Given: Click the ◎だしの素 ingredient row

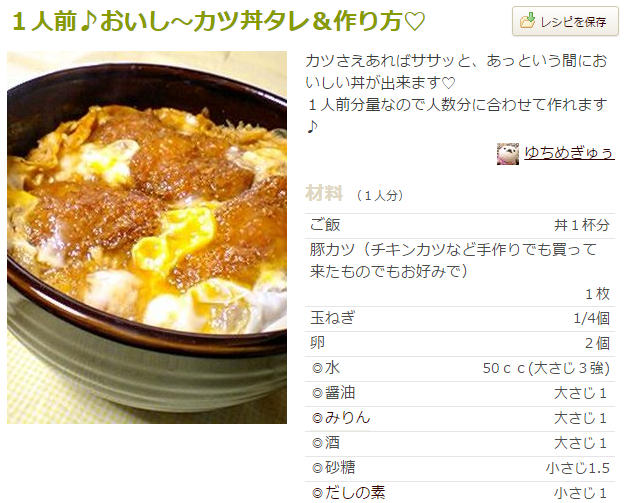Looking at the screenshot, I should click(460, 493).
